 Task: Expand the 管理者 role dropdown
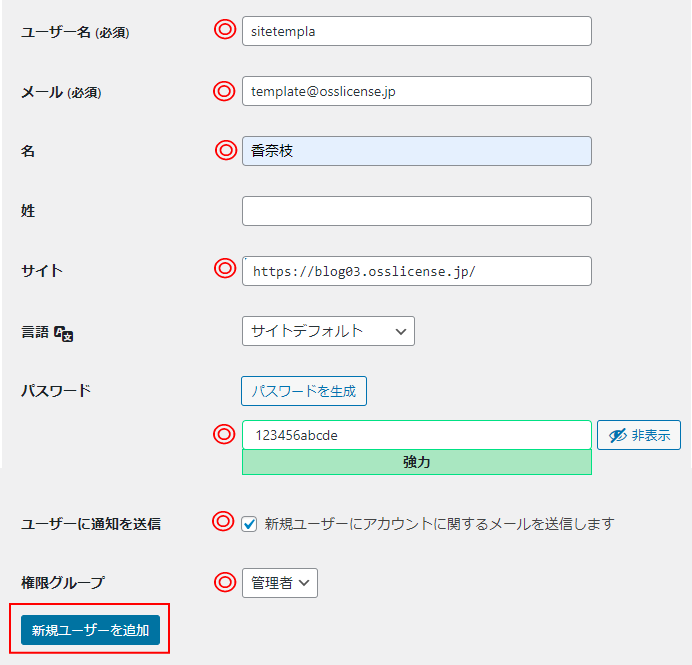(280, 583)
